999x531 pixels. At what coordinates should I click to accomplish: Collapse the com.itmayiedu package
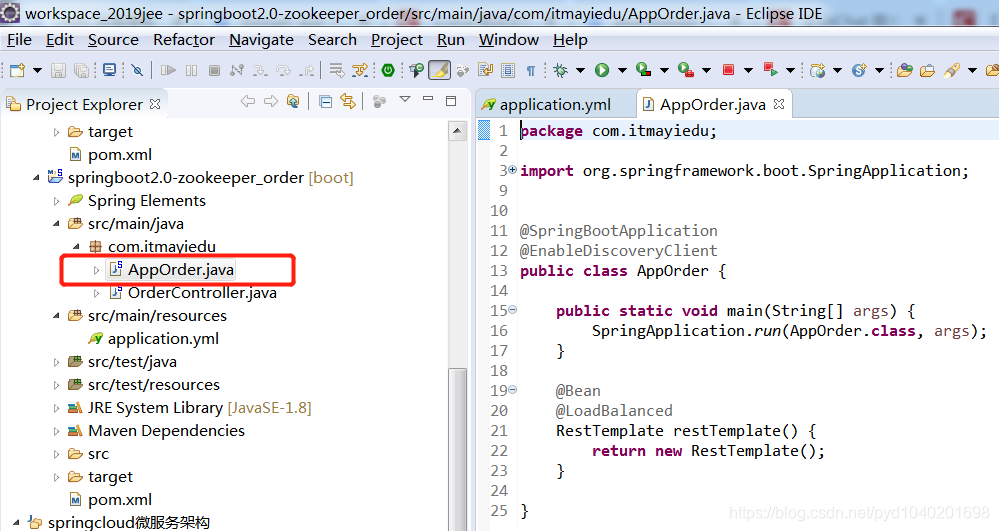tap(76, 247)
